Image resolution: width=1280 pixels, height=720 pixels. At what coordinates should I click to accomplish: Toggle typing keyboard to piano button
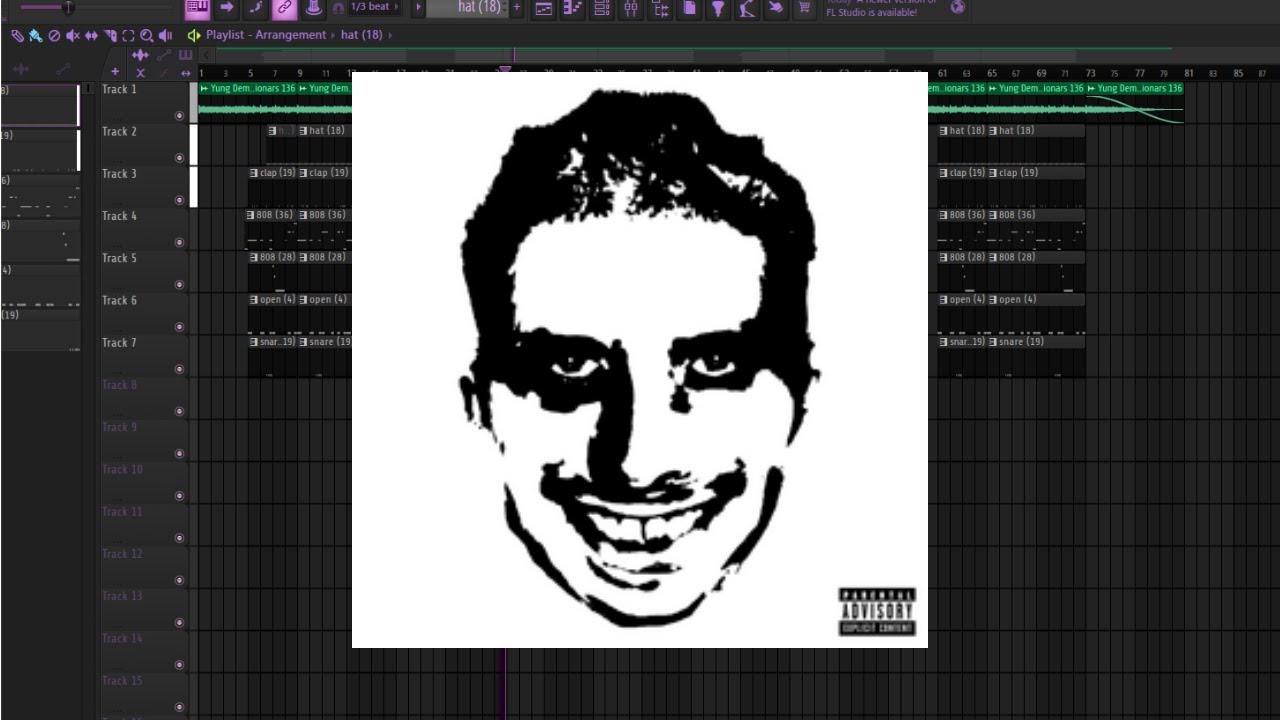197,8
